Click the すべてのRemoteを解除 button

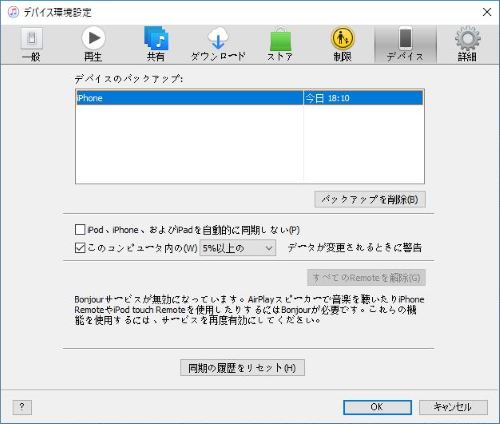(366, 278)
